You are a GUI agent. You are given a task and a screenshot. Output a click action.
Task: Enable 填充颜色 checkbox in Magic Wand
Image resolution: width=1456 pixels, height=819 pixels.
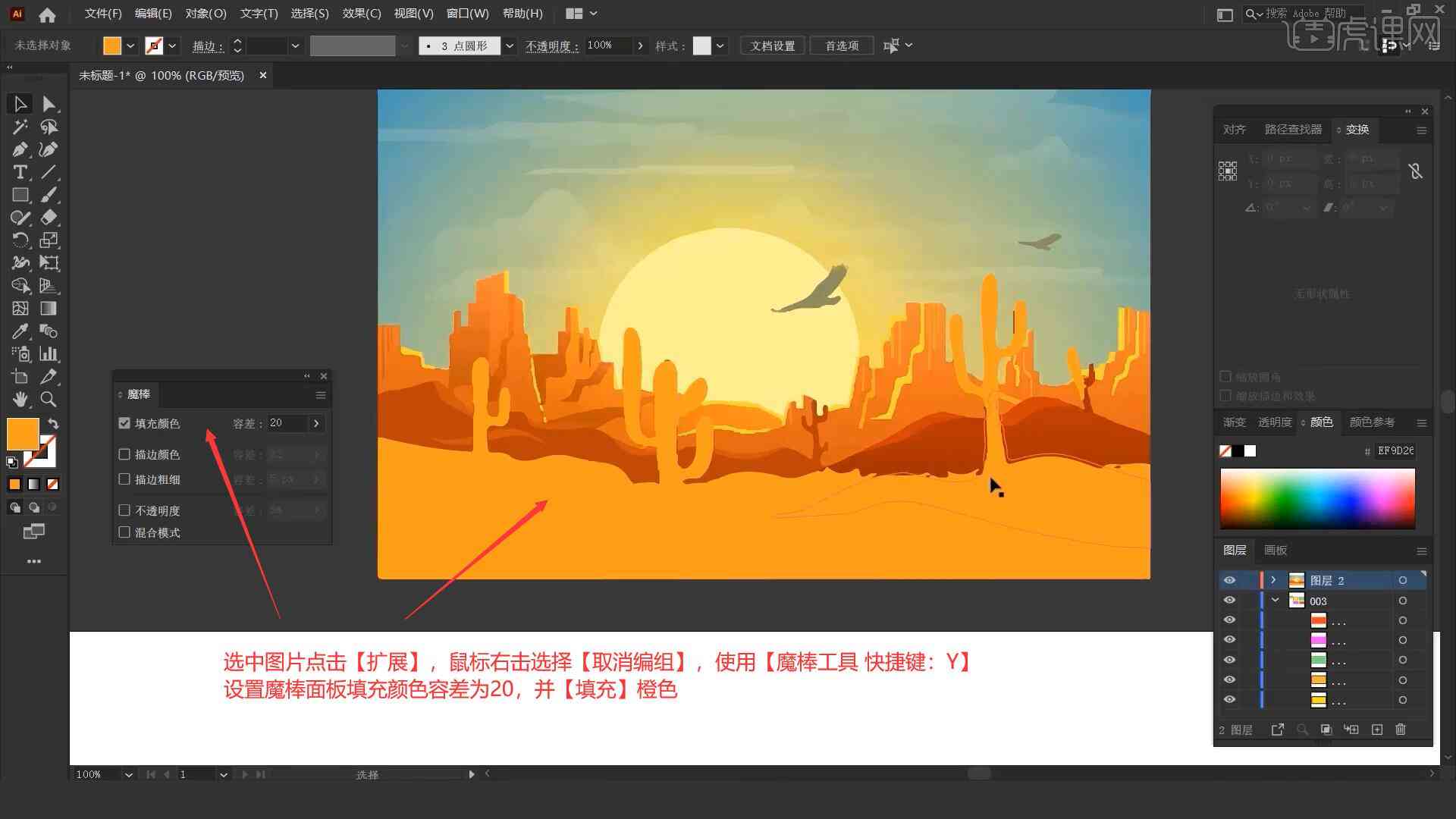click(x=123, y=422)
